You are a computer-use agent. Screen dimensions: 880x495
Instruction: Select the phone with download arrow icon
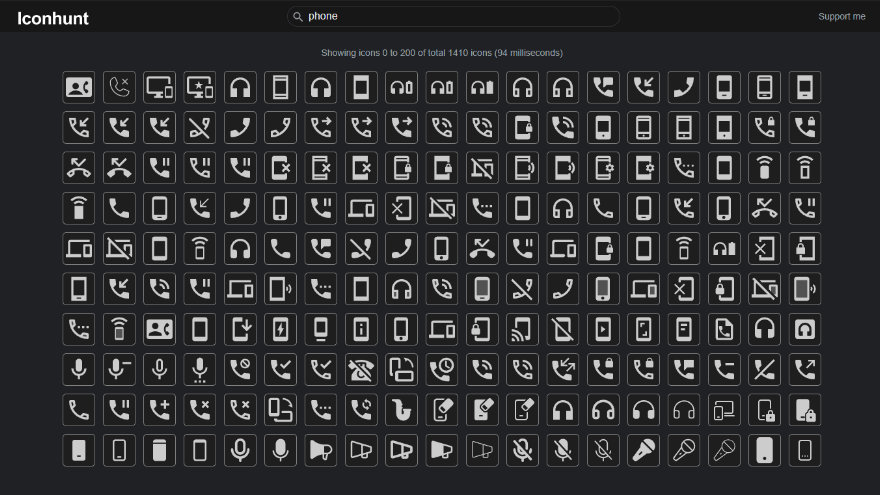(x=240, y=329)
